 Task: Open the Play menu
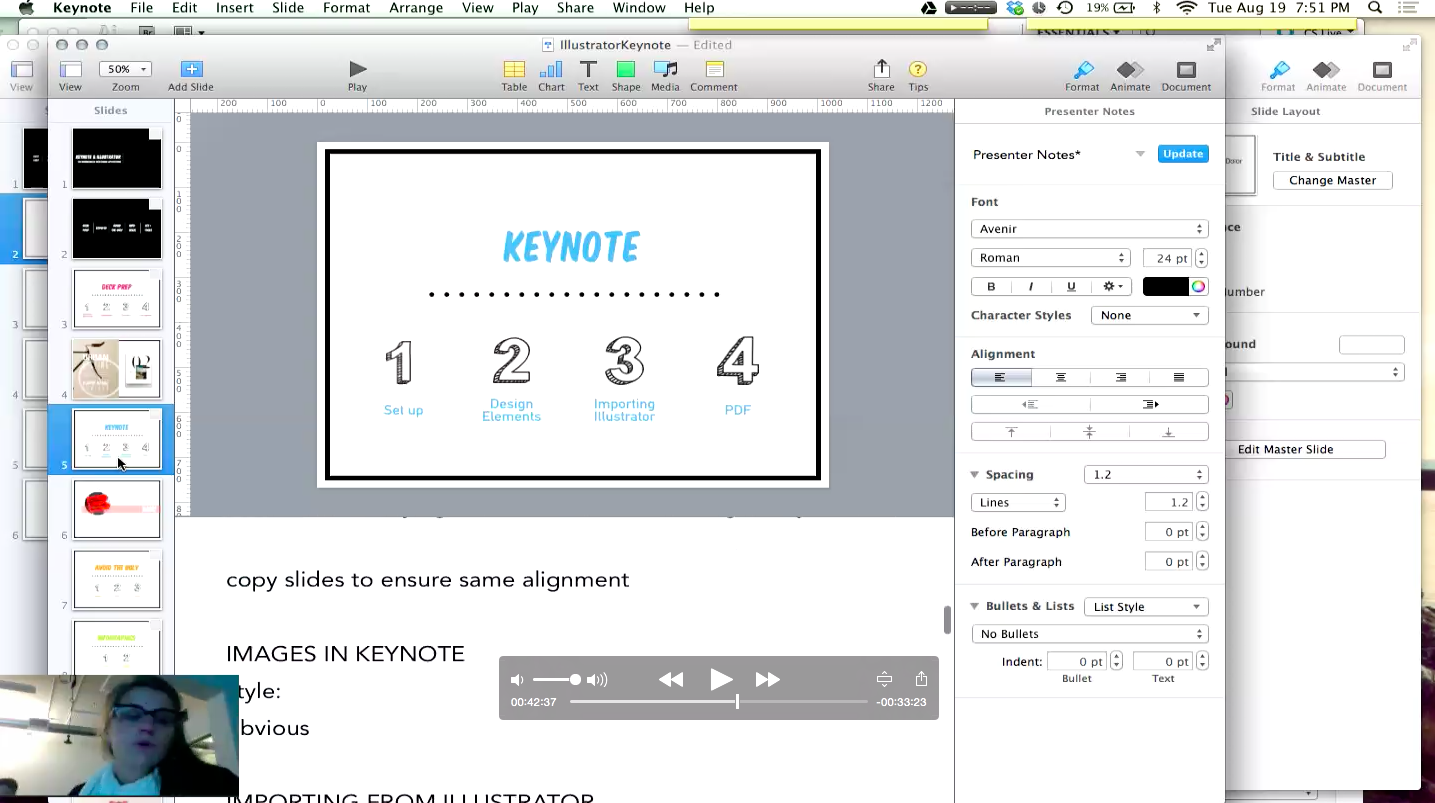(525, 8)
